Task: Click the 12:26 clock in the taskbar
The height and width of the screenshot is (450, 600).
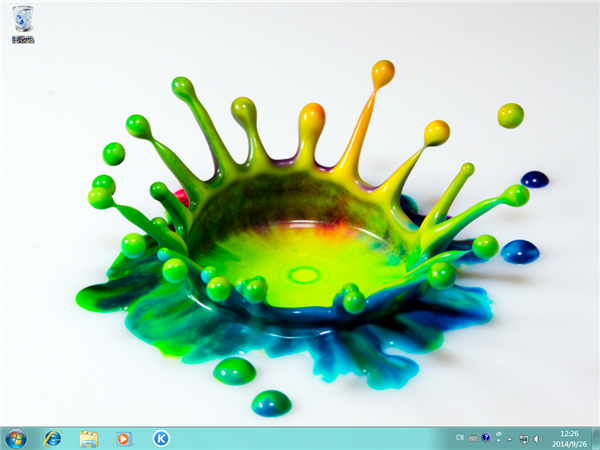Action: [x=568, y=433]
